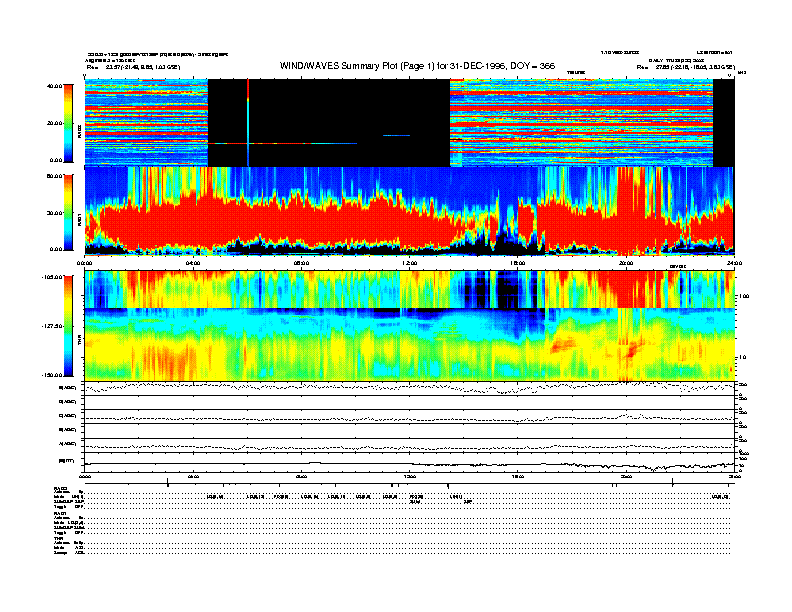Screen dimensions: 792x612
Task: Click the 60.00 label on RAD1 scale
Action: [x=54, y=176]
